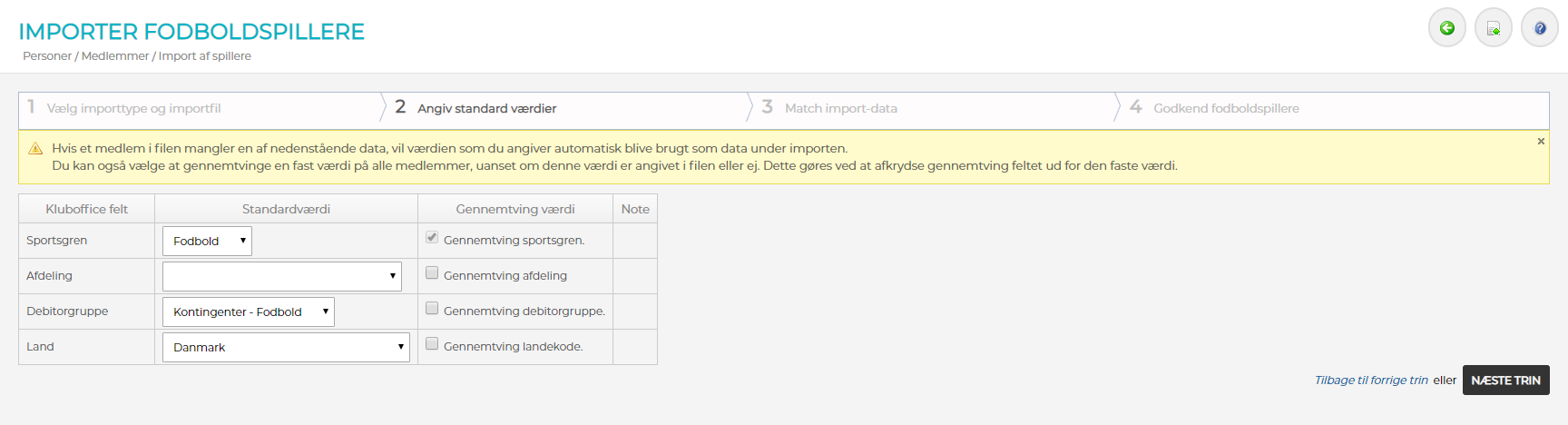Follow the Tilbage til forrige trin link
This screenshot has width=1568, height=425.
(x=1371, y=381)
